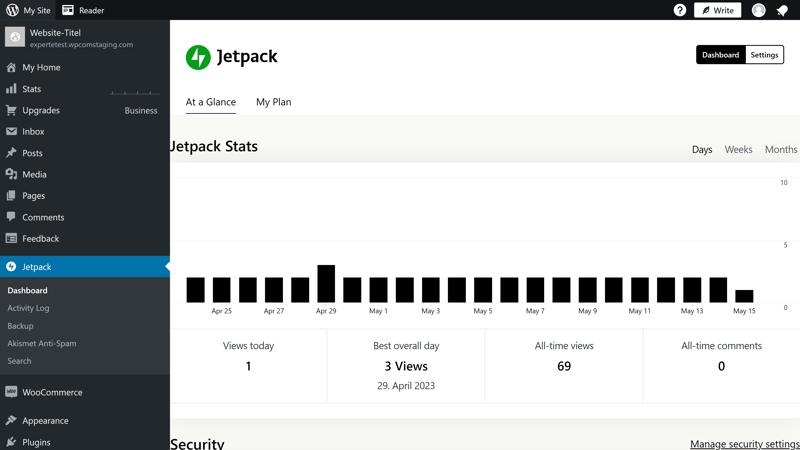
Task: Open Activity Log submenu item
Action: click(28, 308)
